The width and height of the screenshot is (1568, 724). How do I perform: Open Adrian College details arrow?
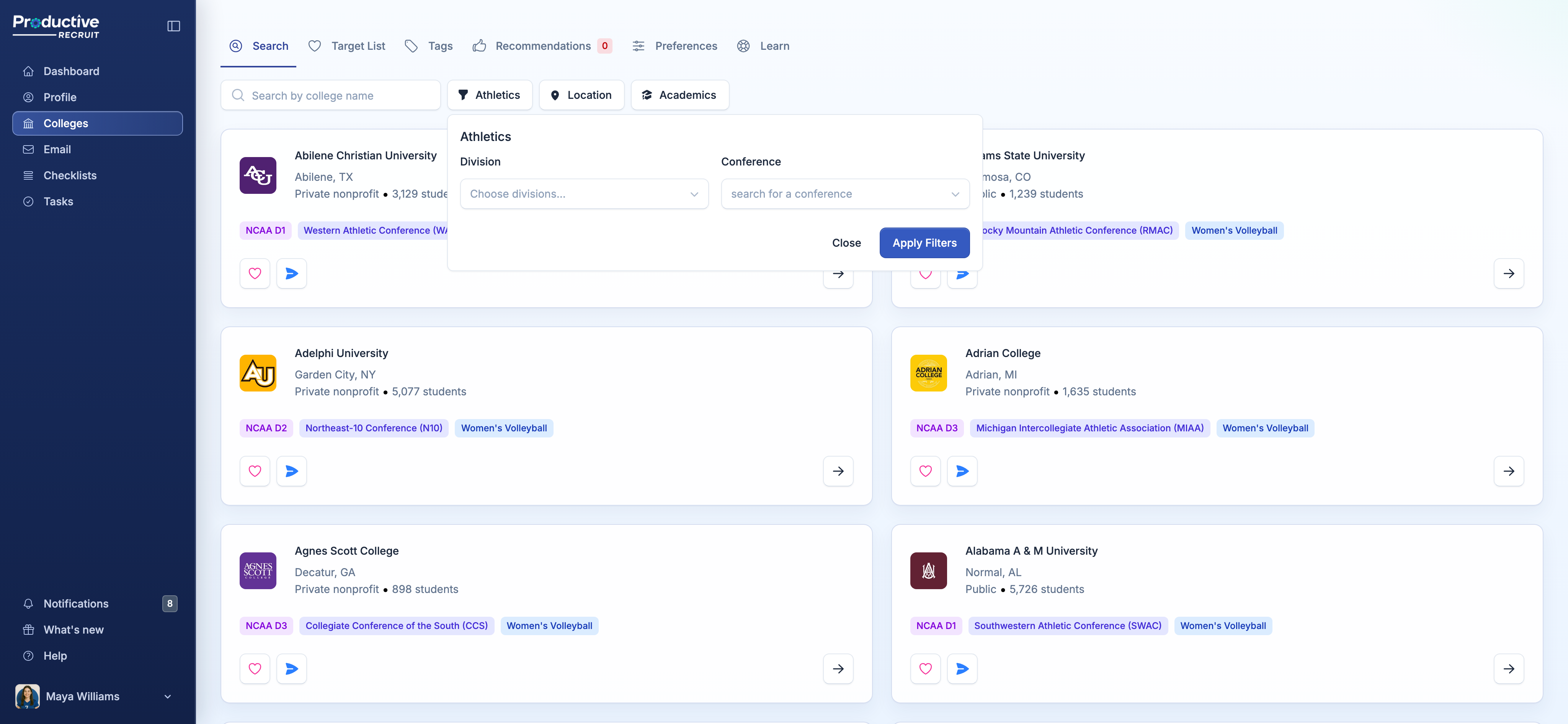tap(1509, 471)
